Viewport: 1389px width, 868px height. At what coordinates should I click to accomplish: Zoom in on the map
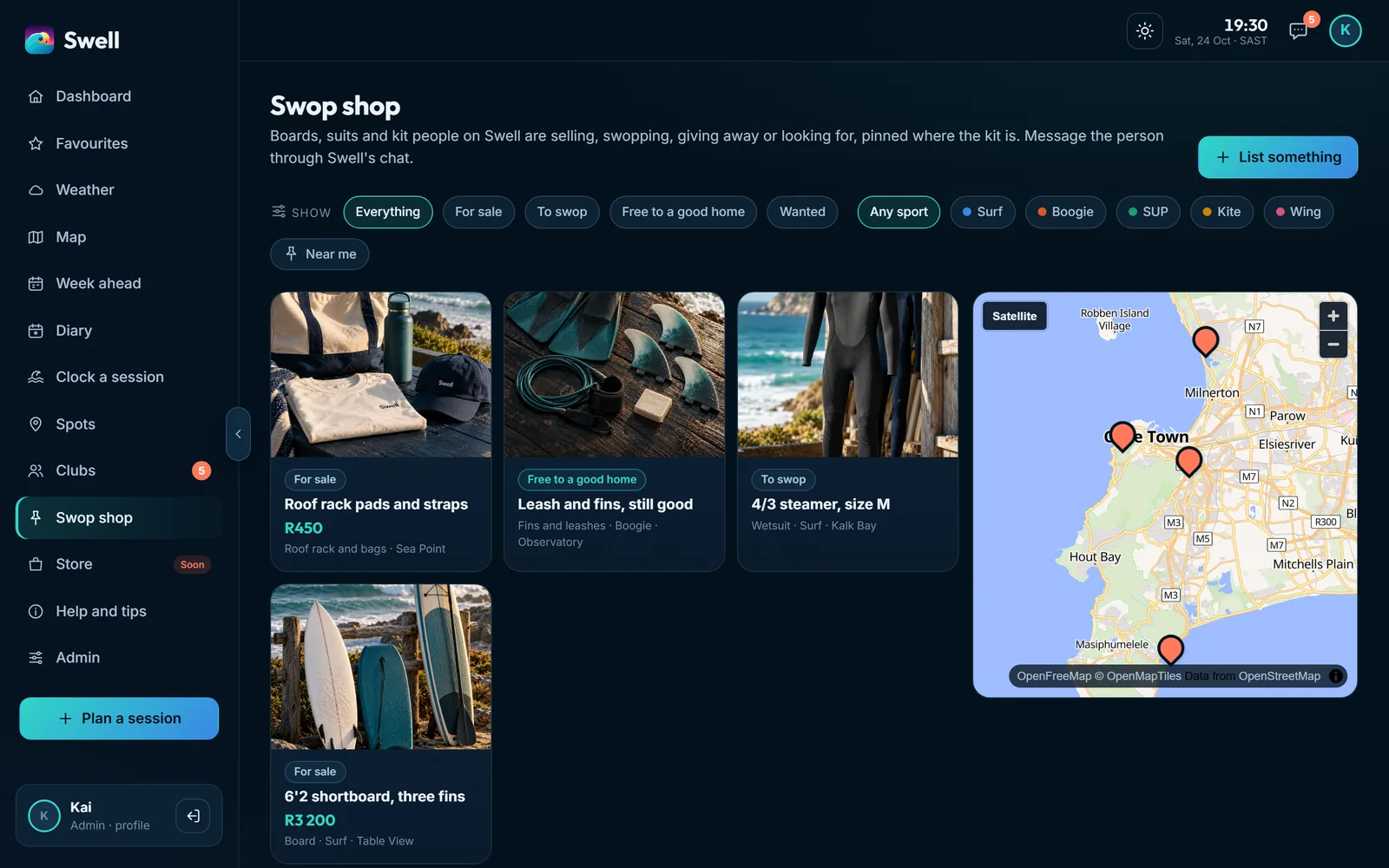click(x=1333, y=316)
